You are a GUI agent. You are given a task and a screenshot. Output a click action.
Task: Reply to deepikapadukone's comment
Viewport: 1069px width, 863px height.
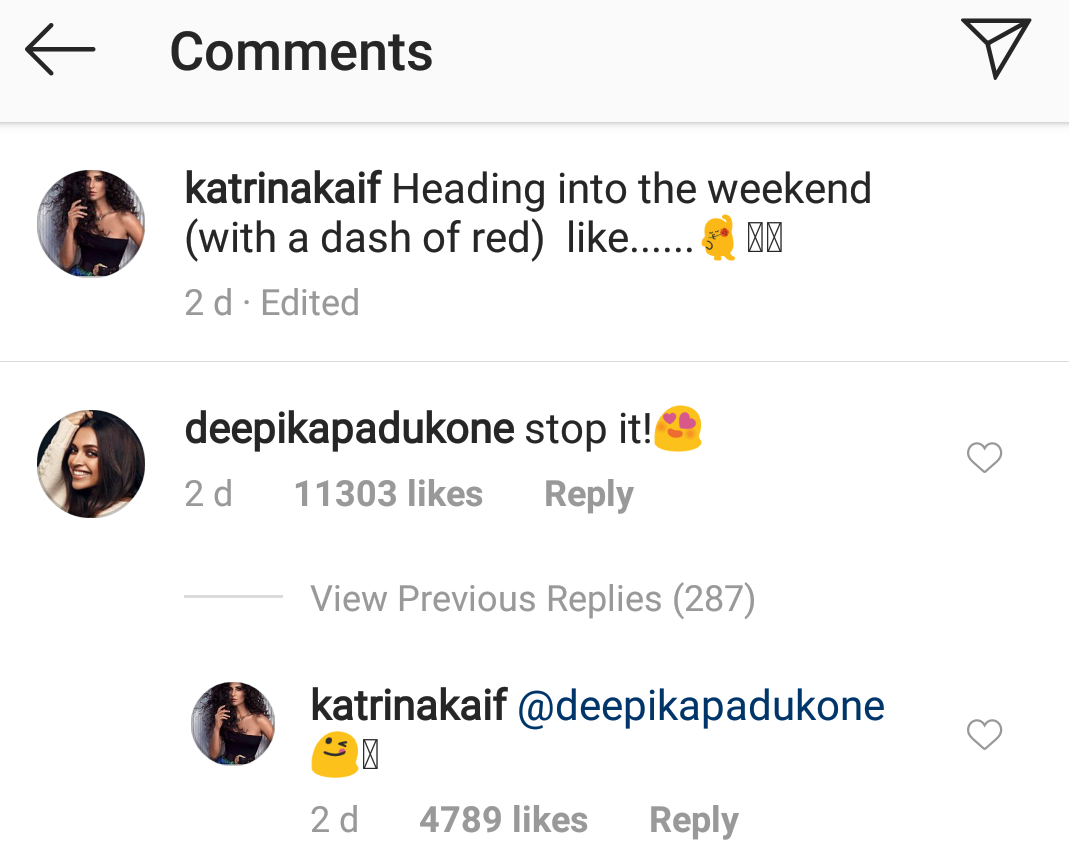pyautogui.click(x=588, y=494)
